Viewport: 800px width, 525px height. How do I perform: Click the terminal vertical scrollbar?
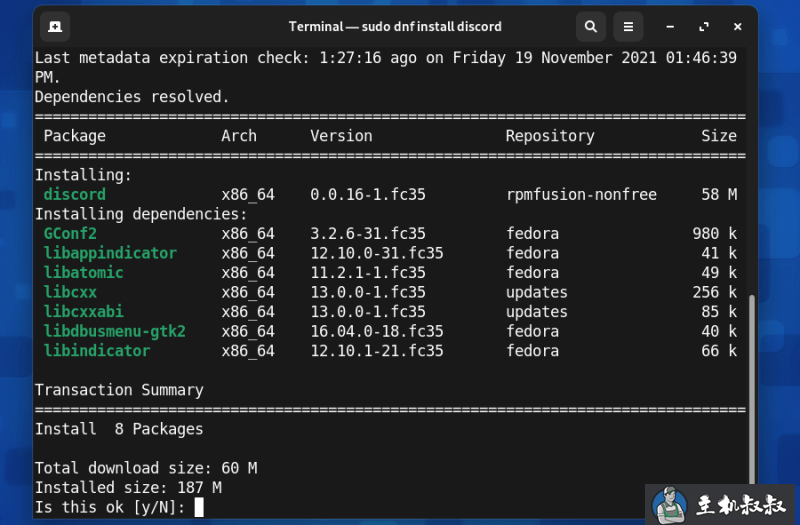coord(752,390)
